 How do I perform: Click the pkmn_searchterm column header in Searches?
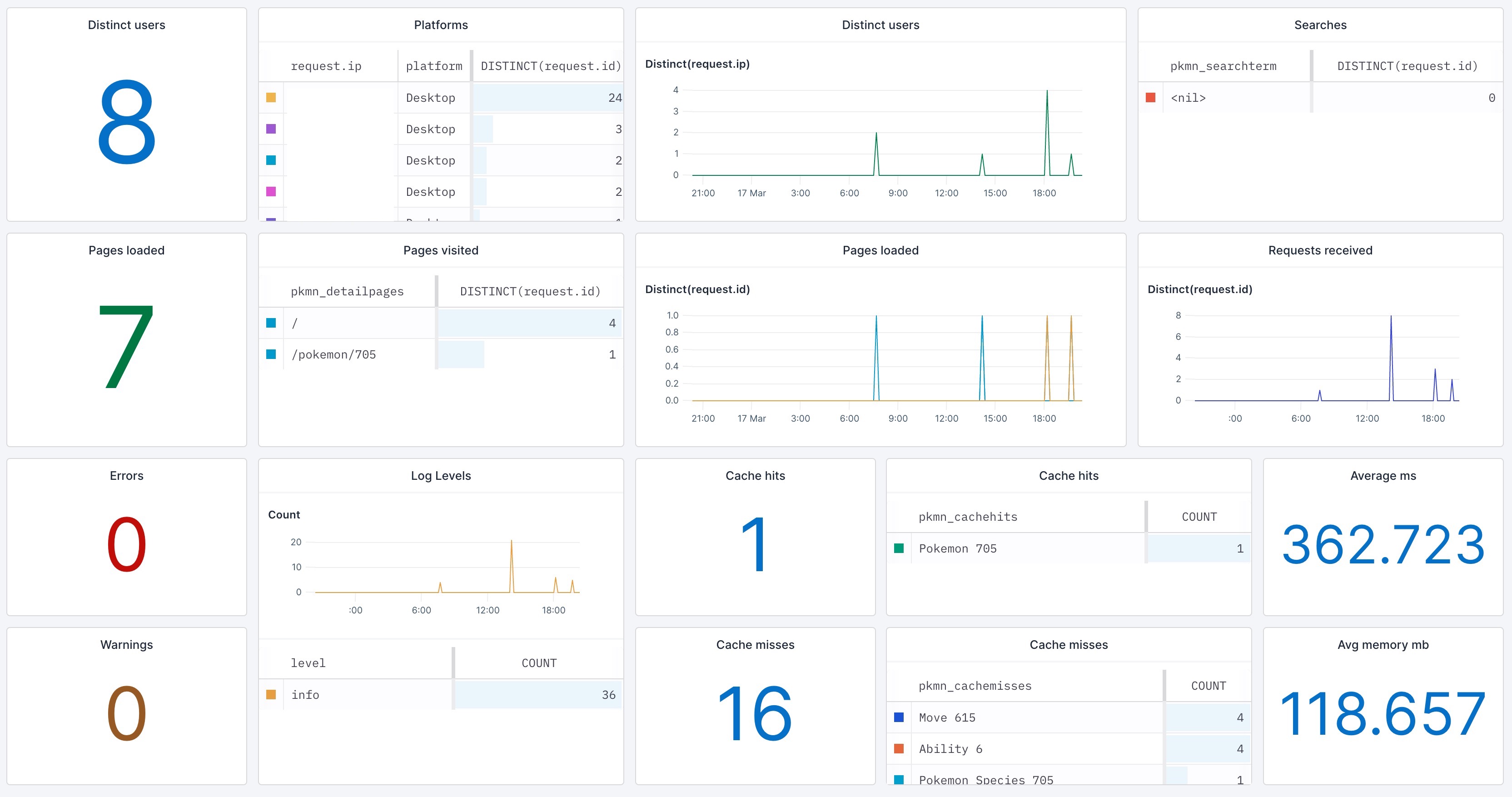[1223, 66]
